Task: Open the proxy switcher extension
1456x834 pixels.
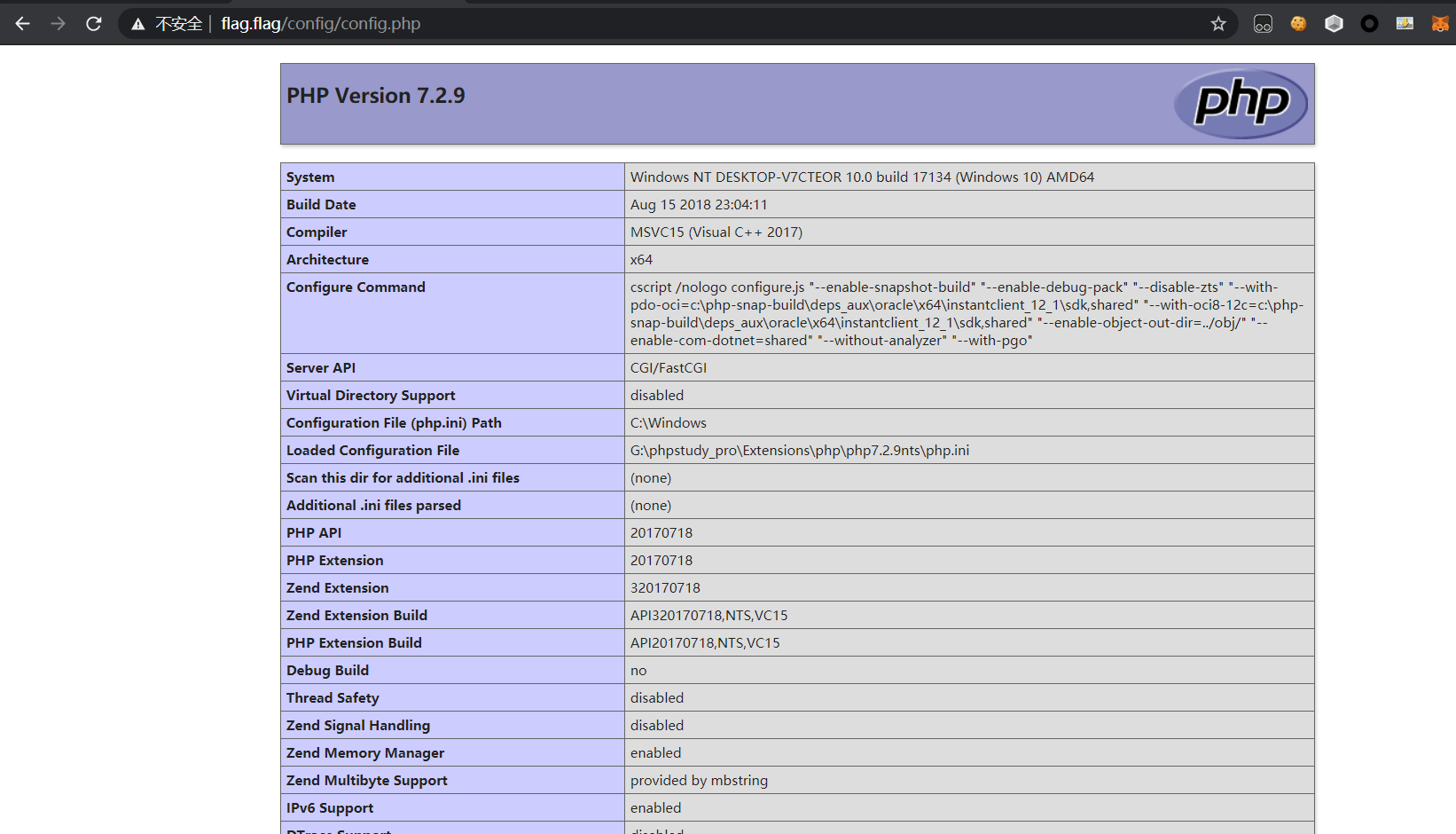Action: pos(1263,23)
